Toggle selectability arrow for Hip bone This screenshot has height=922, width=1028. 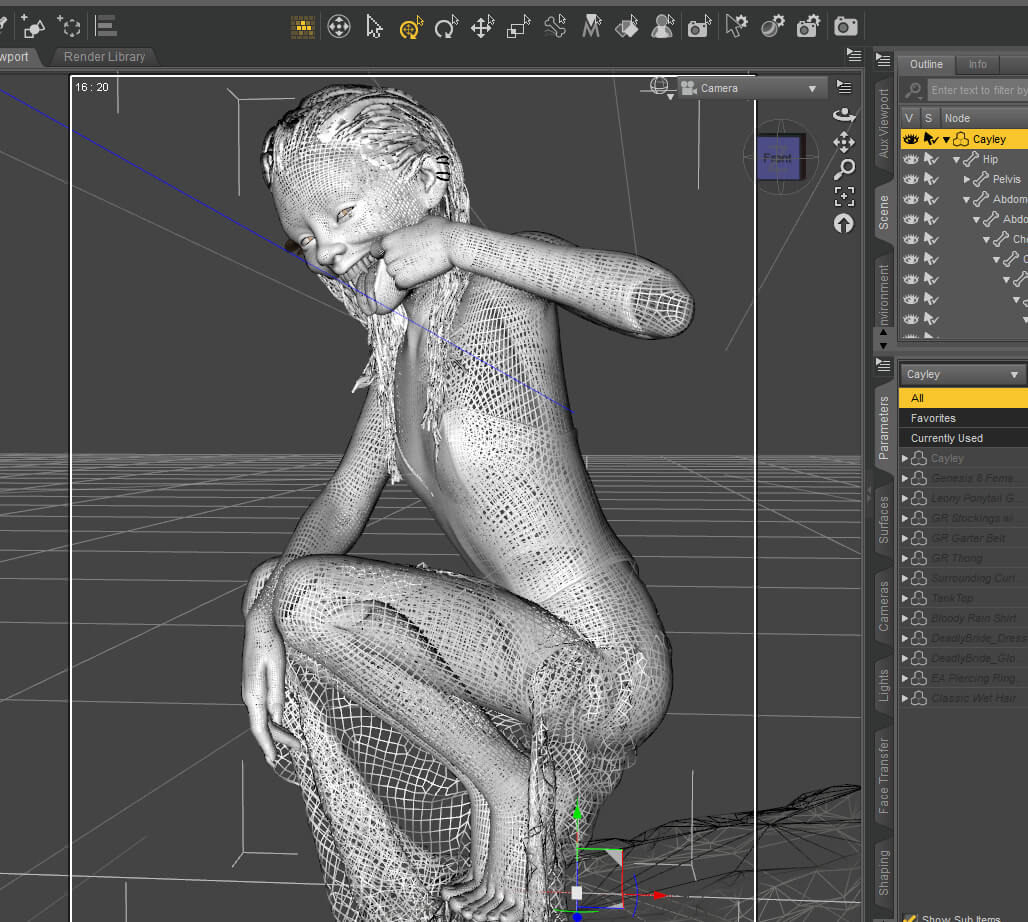coord(931,159)
